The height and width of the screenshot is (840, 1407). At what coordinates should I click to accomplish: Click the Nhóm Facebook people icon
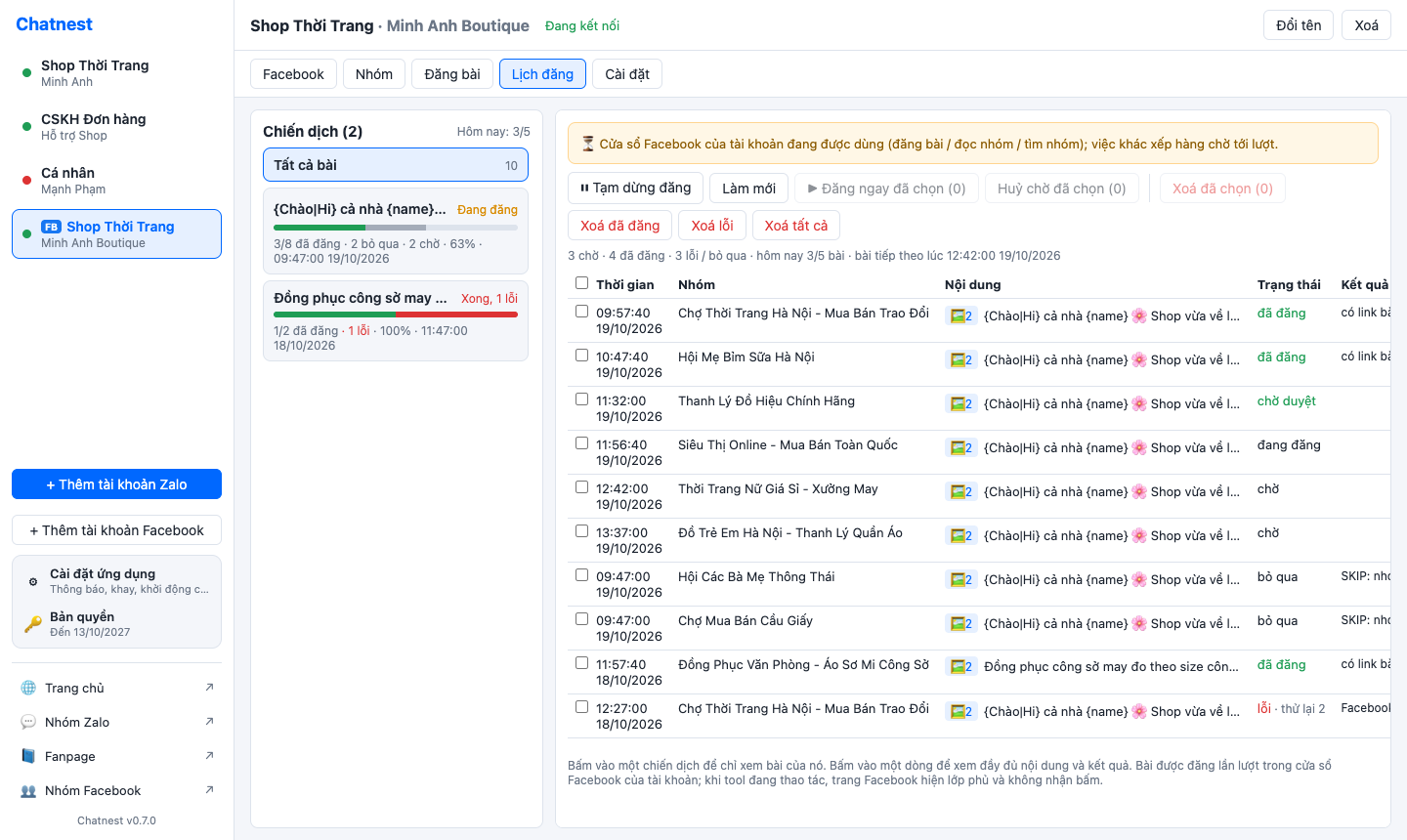click(x=28, y=790)
